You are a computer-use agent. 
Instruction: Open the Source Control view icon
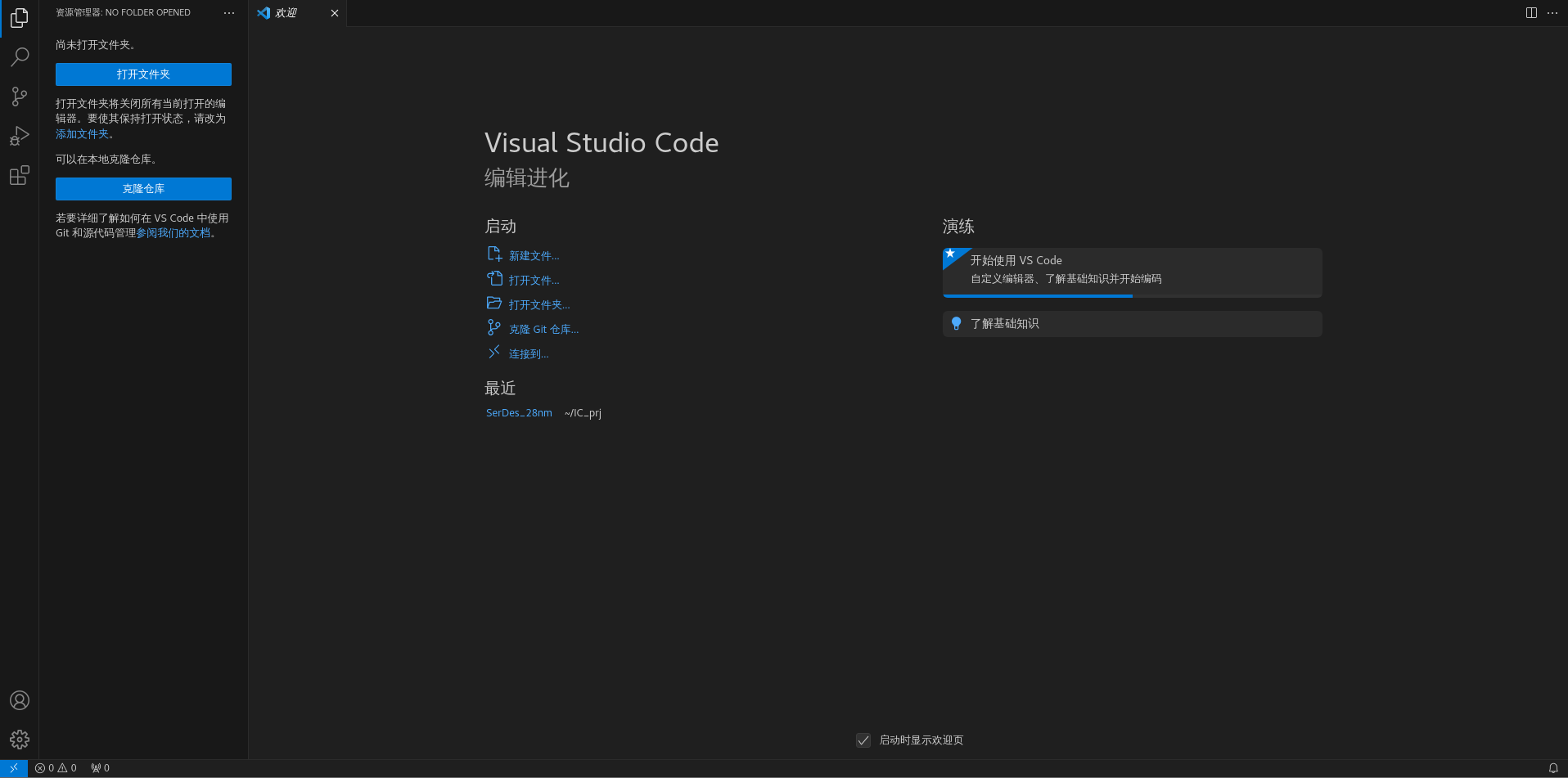tap(20, 97)
